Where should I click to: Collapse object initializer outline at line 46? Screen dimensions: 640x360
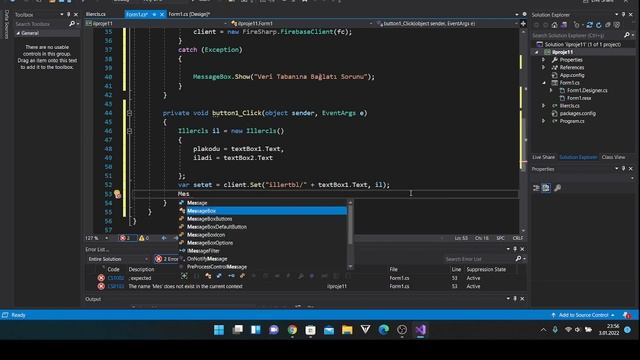129,131
